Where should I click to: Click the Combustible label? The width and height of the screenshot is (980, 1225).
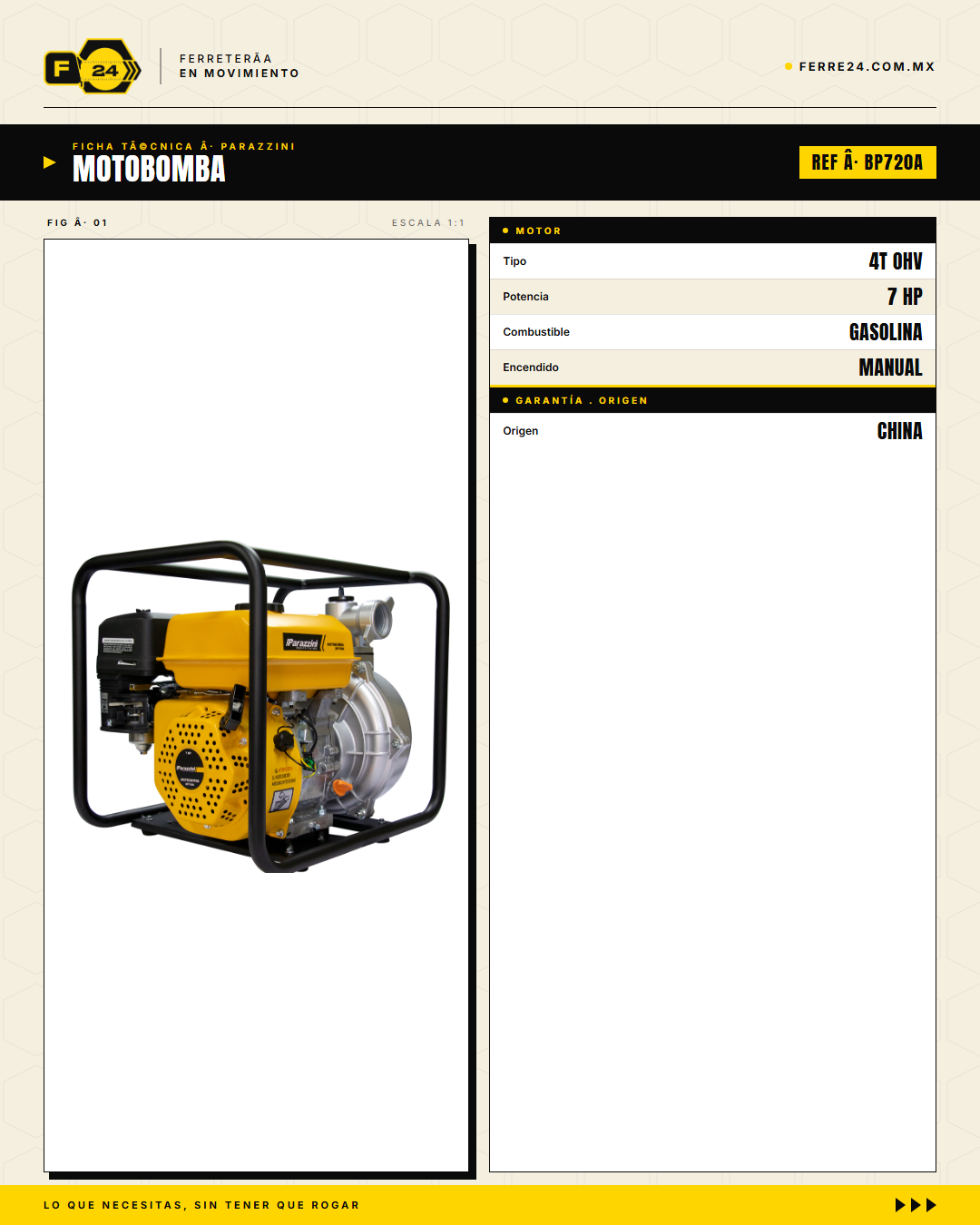coord(536,332)
